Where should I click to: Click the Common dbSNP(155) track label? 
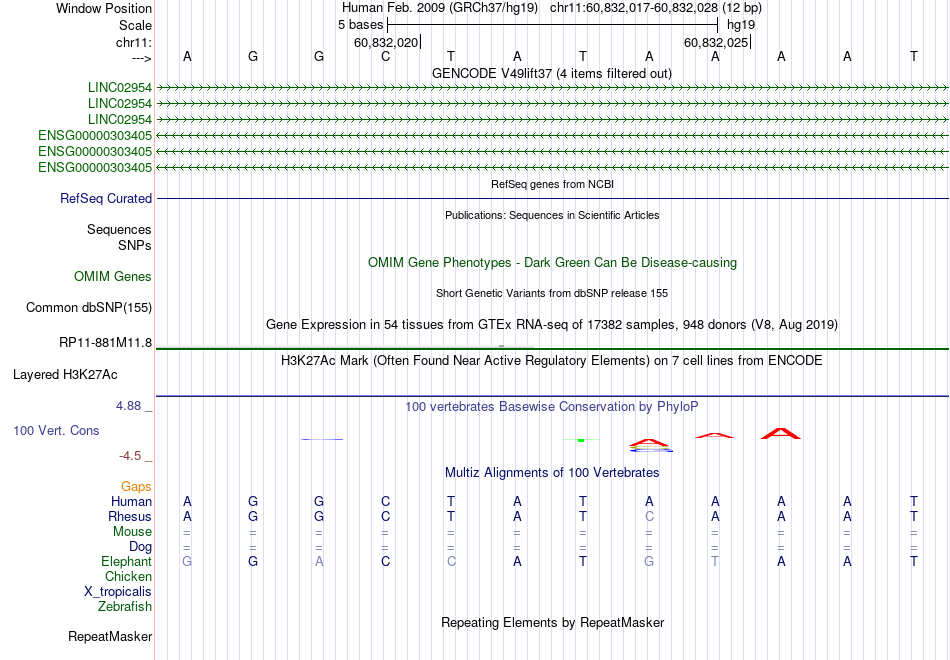(89, 307)
